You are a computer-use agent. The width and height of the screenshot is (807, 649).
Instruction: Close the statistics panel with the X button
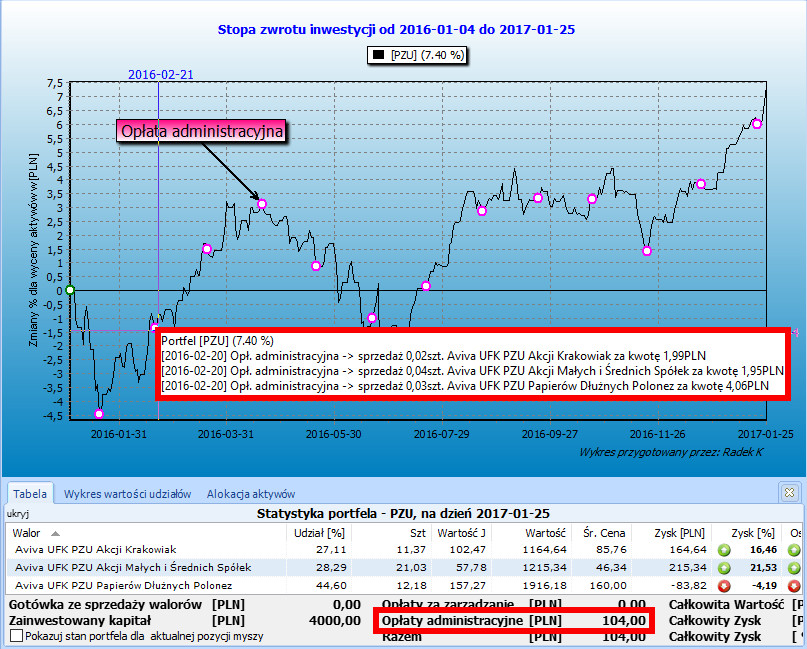[x=790, y=493]
